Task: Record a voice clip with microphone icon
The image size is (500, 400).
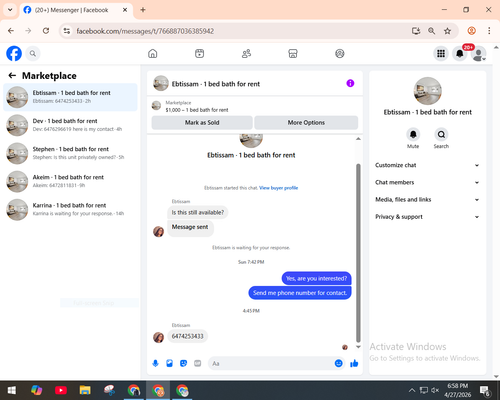Action: pyautogui.click(x=155, y=363)
